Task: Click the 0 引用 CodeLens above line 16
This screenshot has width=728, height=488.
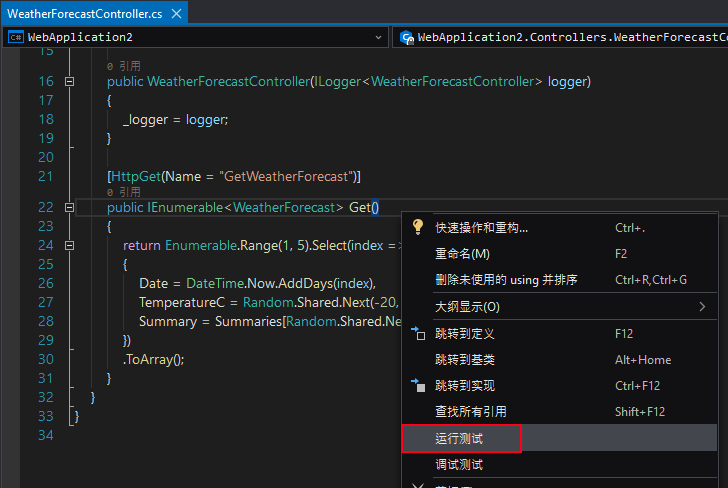Action: click(124, 66)
